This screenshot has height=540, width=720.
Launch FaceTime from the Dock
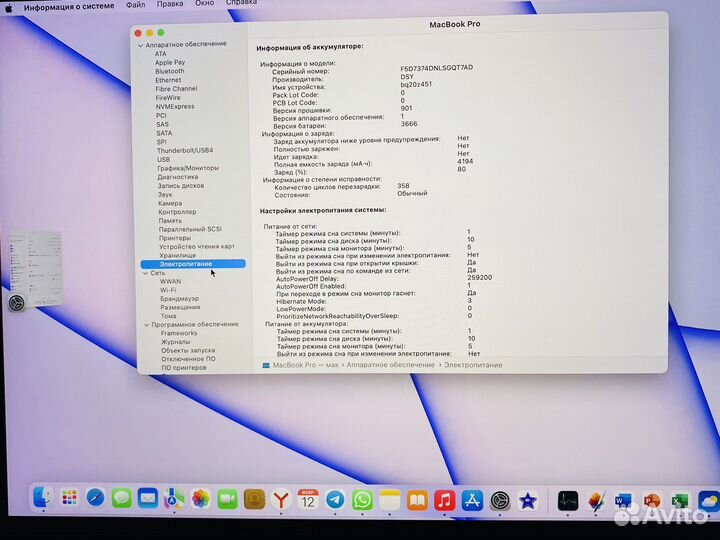point(227,500)
